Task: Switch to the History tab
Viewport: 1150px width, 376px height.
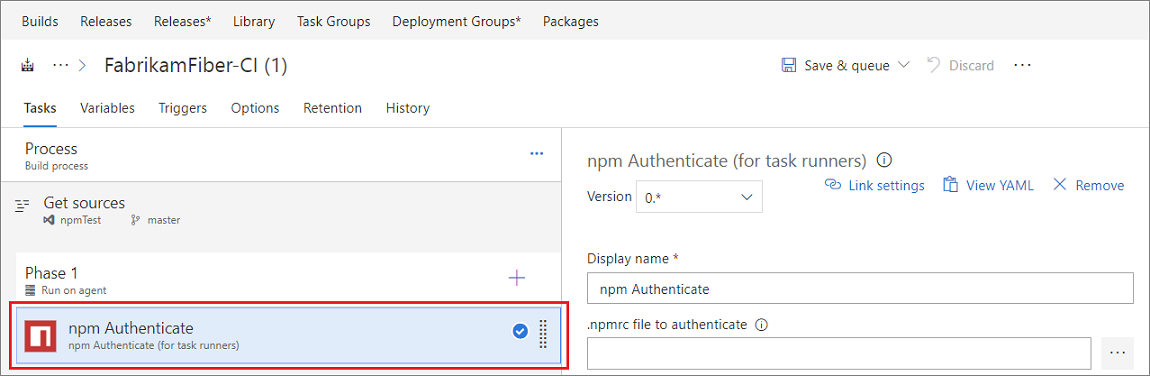Action: pyautogui.click(x=408, y=108)
